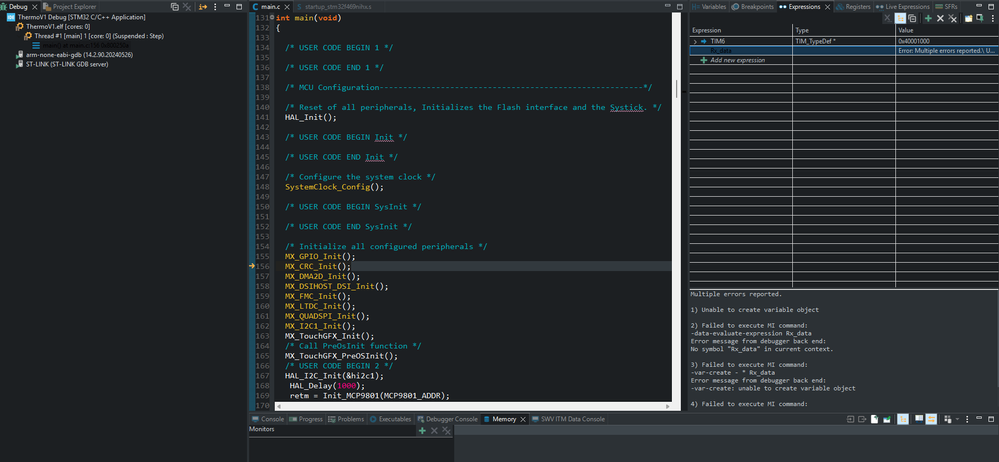
Task: Add memory monitor with green plus
Action: coord(422,431)
